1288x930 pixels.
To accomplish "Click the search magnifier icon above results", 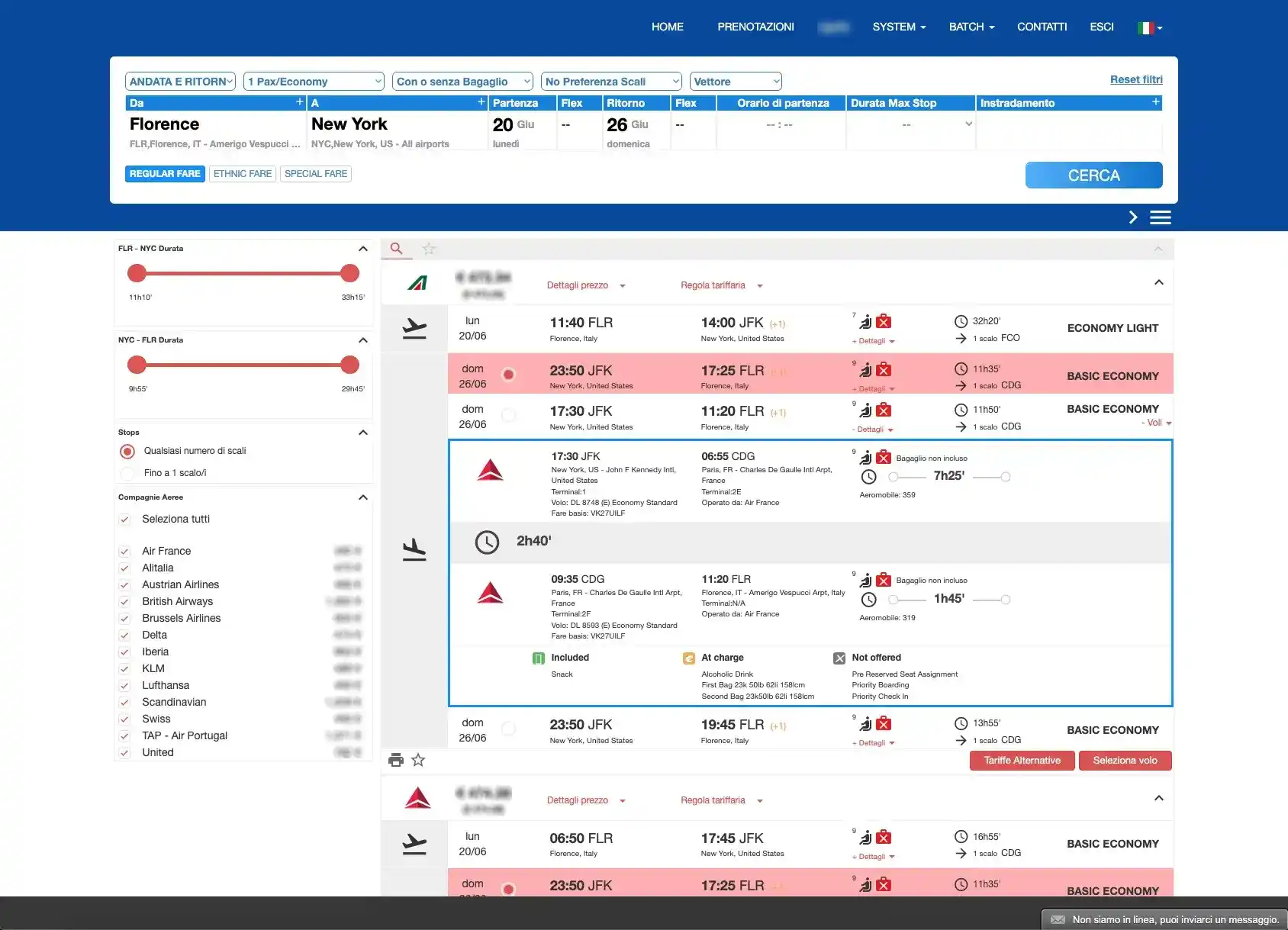I will 396,249.
